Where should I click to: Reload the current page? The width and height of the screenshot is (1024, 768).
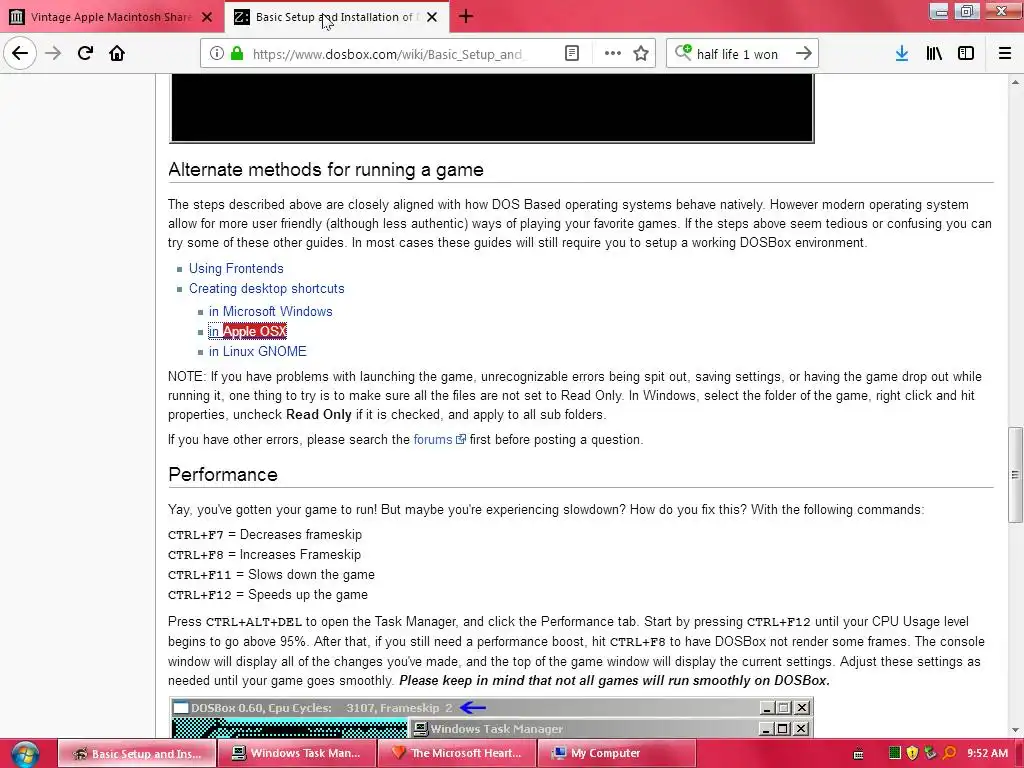pyautogui.click(x=85, y=54)
